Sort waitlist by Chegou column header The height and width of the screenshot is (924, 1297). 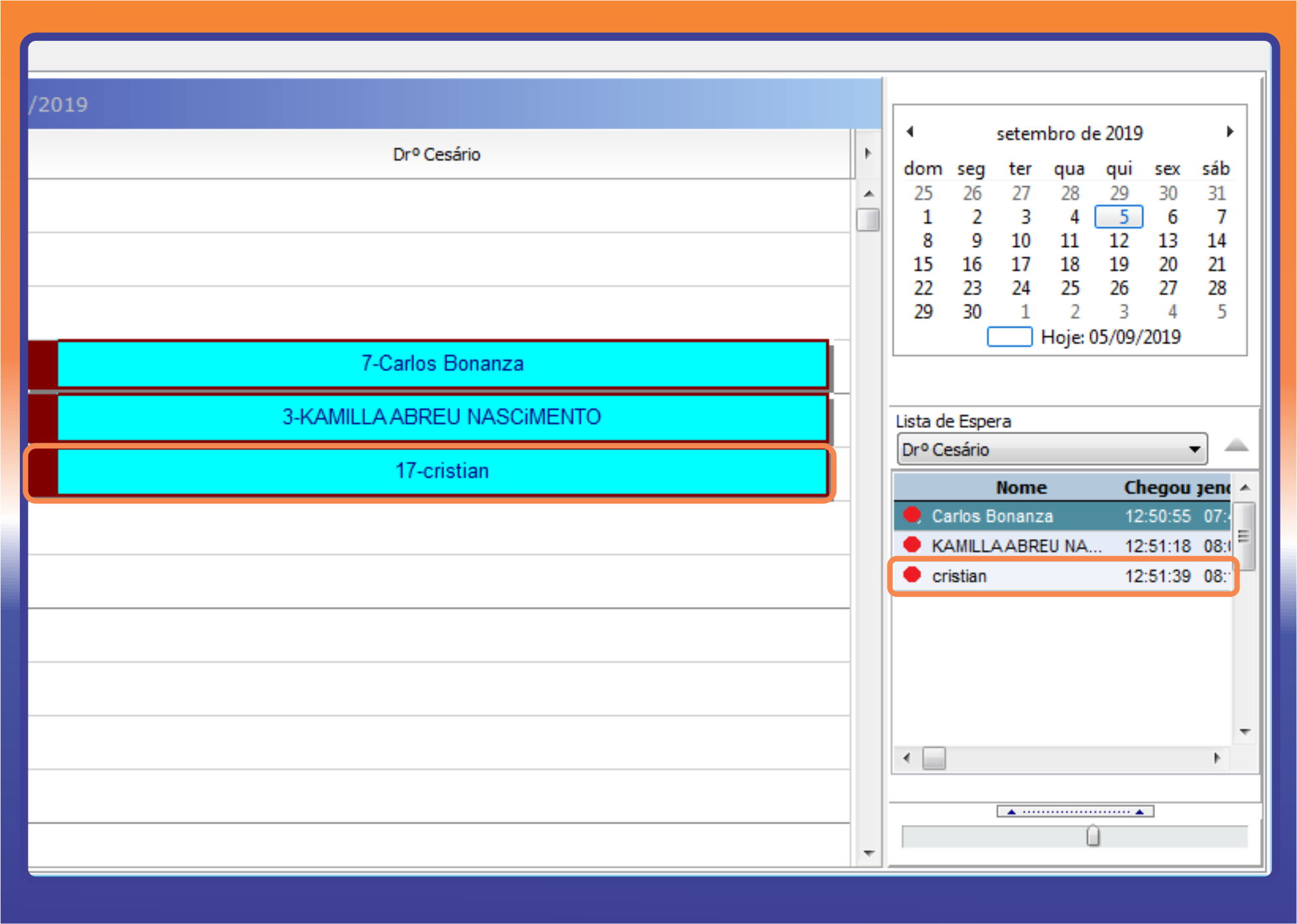[x=1156, y=487]
